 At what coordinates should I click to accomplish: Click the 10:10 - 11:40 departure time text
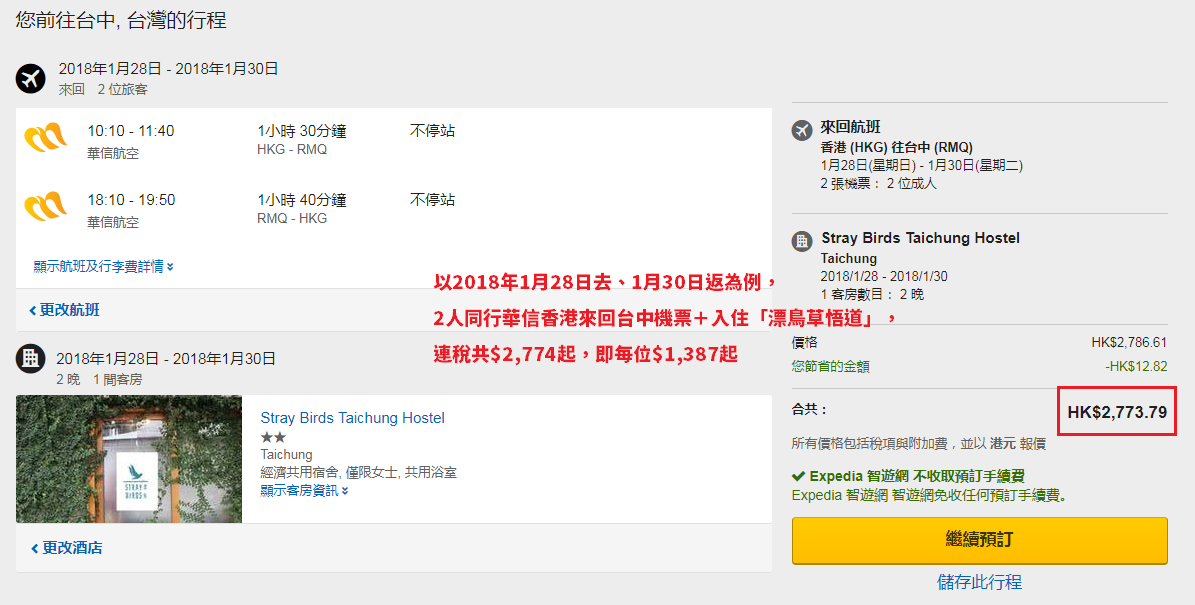pyautogui.click(x=130, y=131)
